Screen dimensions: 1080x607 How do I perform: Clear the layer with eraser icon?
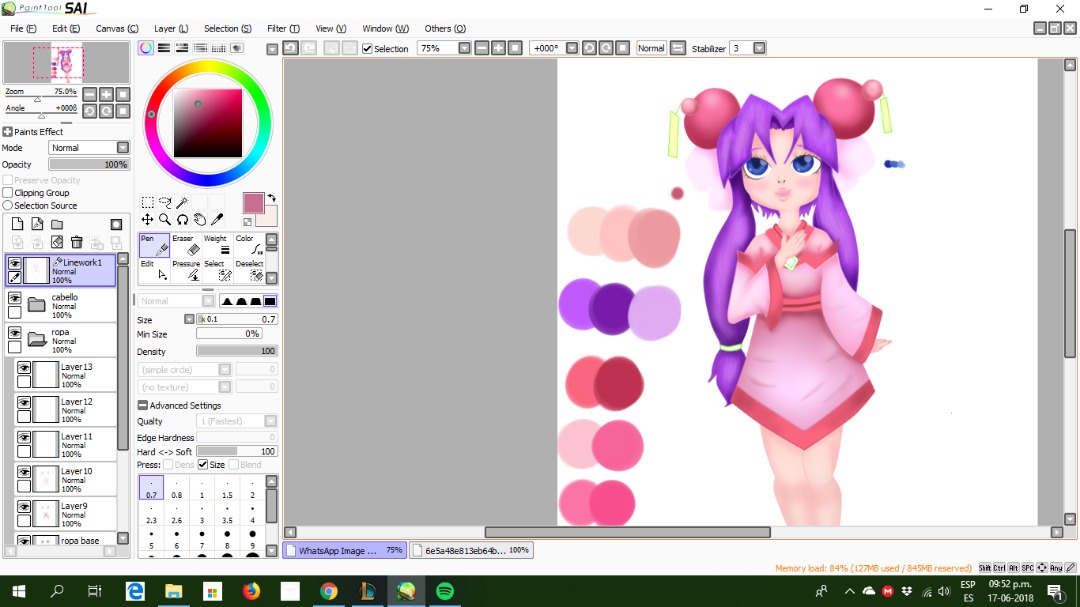57,242
